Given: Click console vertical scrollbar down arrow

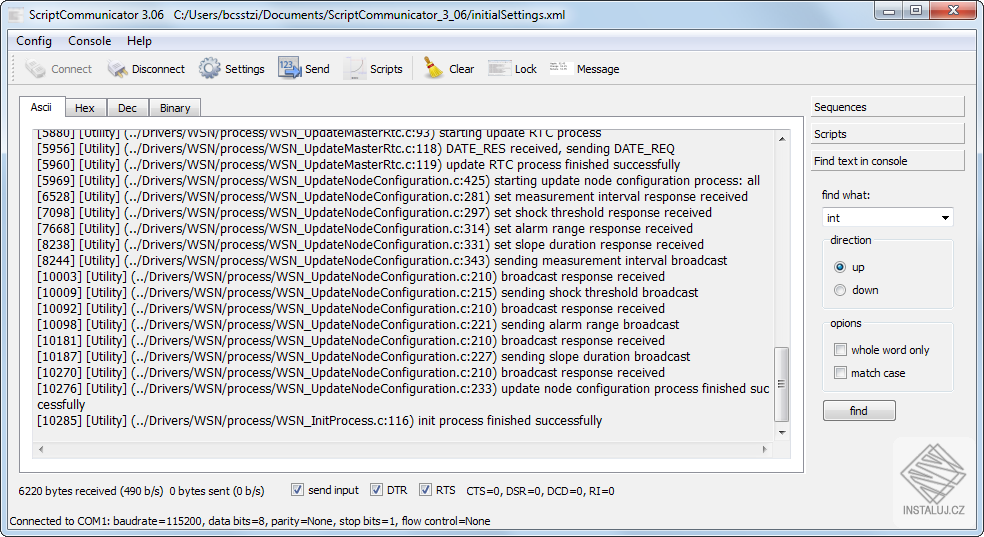Looking at the screenshot, I should point(782,432).
